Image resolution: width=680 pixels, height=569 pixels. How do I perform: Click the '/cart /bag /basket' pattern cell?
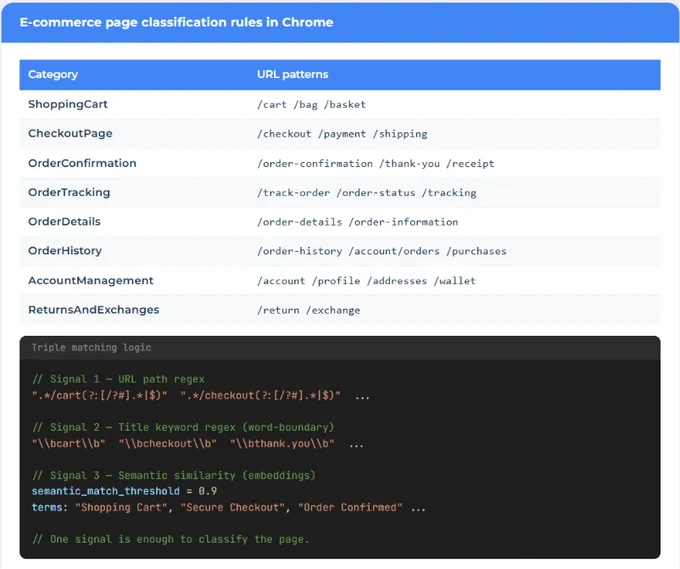click(x=311, y=105)
